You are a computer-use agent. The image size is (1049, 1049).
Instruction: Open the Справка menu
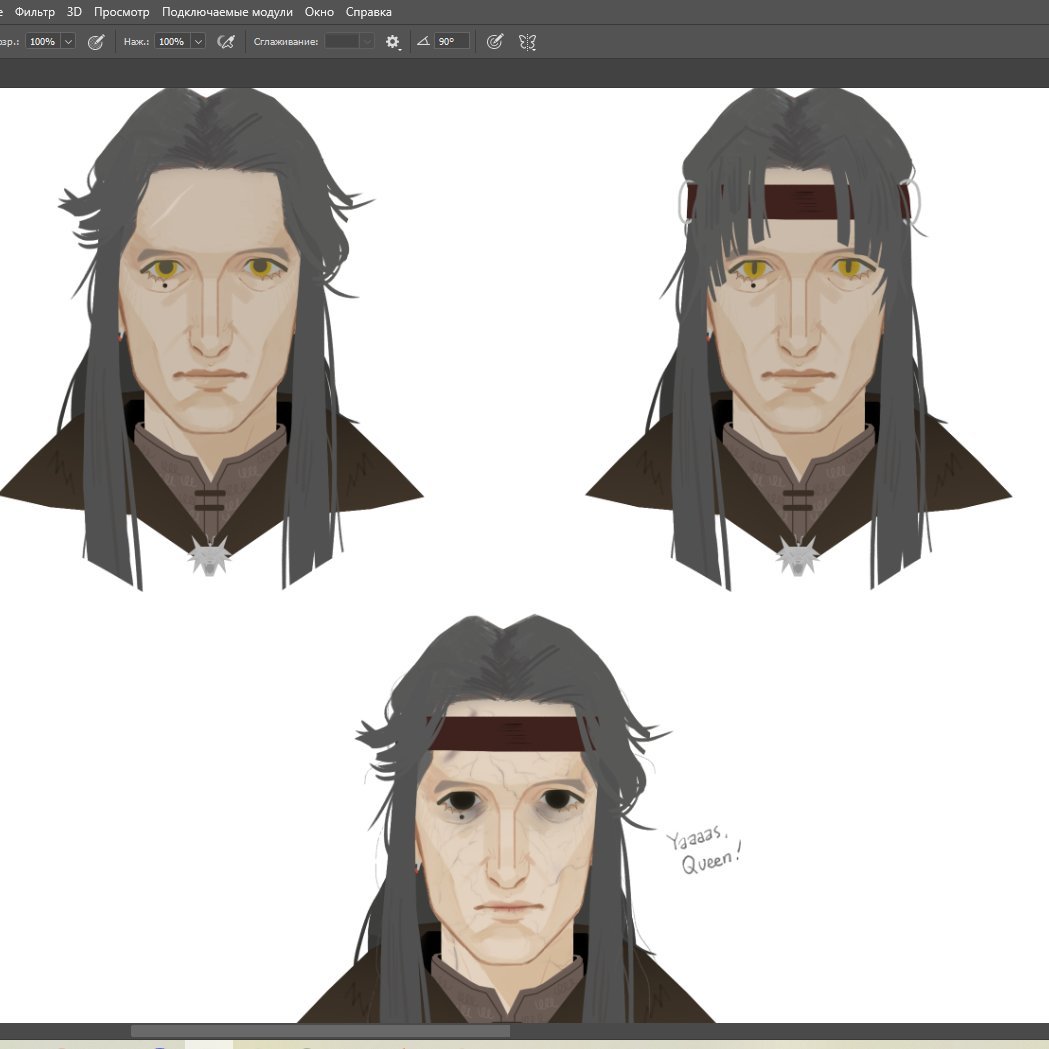click(x=369, y=12)
